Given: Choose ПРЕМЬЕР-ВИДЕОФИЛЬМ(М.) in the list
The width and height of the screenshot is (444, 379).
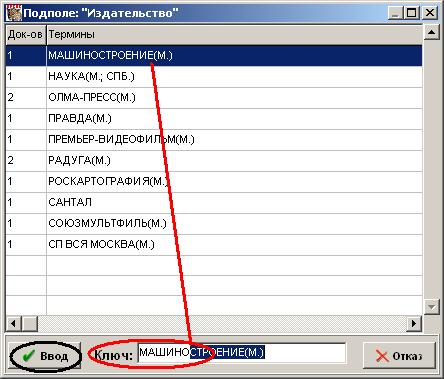Looking at the screenshot, I should [x=121, y=139].
